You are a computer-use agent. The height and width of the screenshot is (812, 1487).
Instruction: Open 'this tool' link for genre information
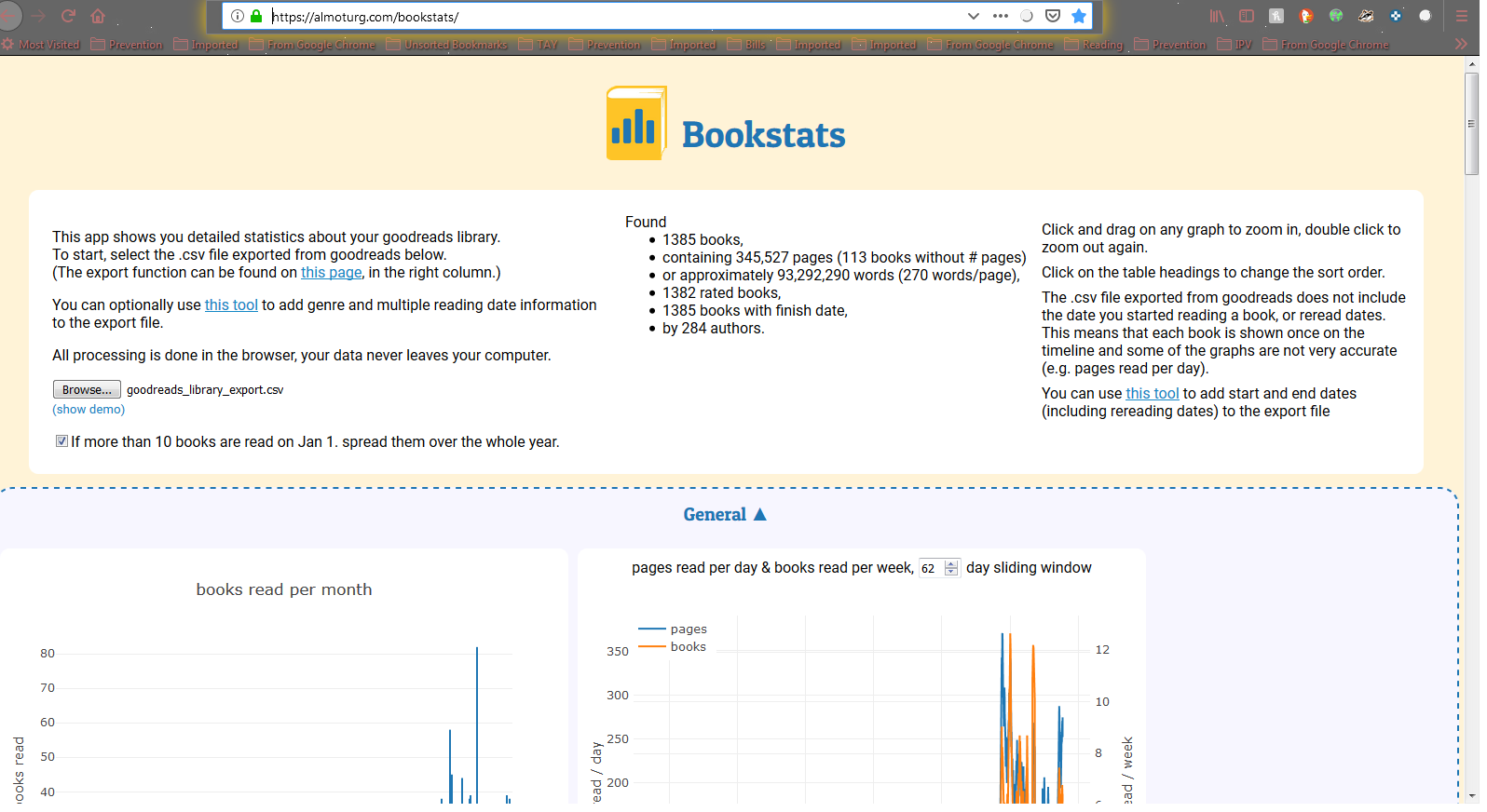tap(231, 305)
